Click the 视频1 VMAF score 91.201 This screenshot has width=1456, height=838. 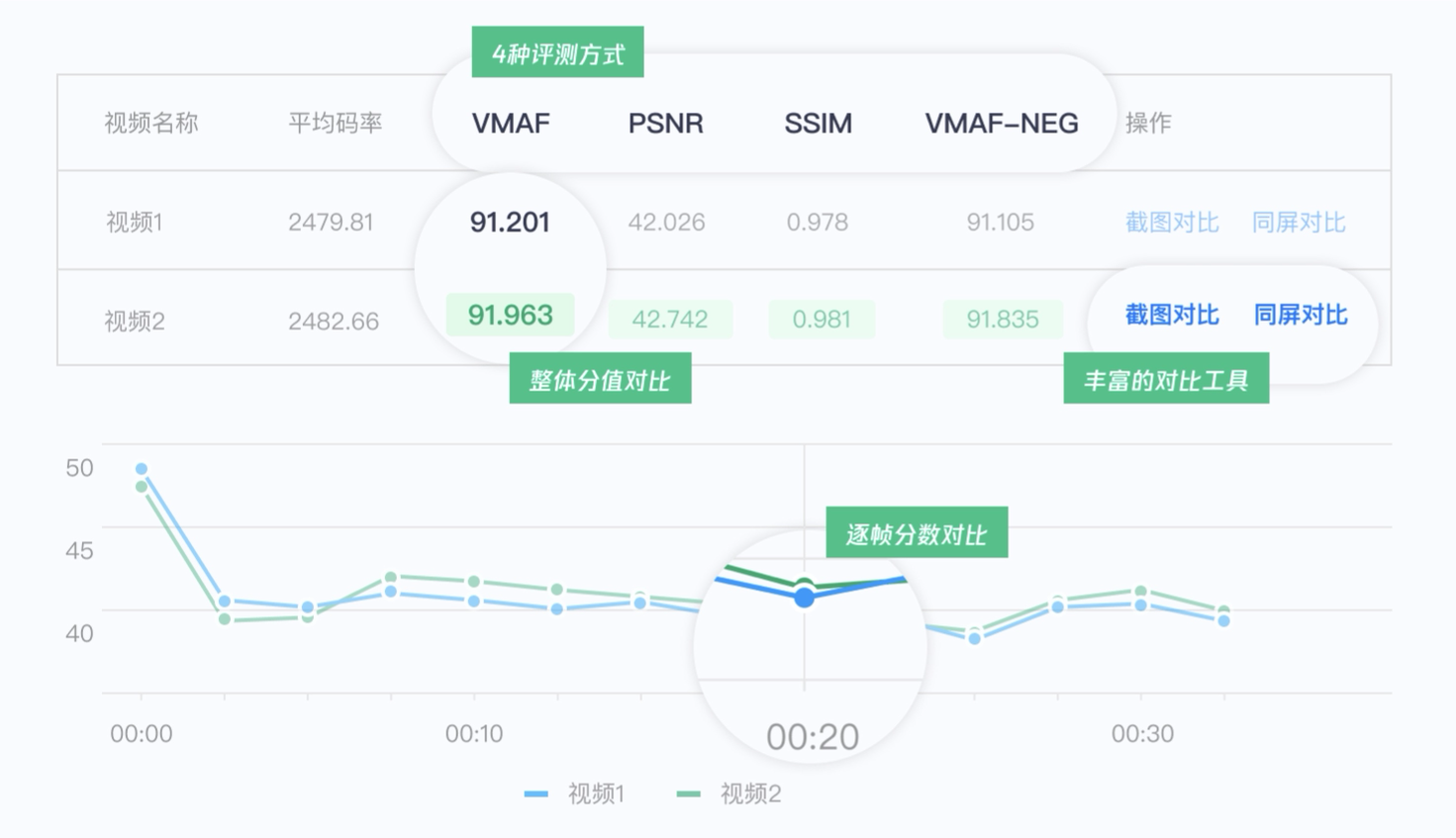click(x=510, y=222)
